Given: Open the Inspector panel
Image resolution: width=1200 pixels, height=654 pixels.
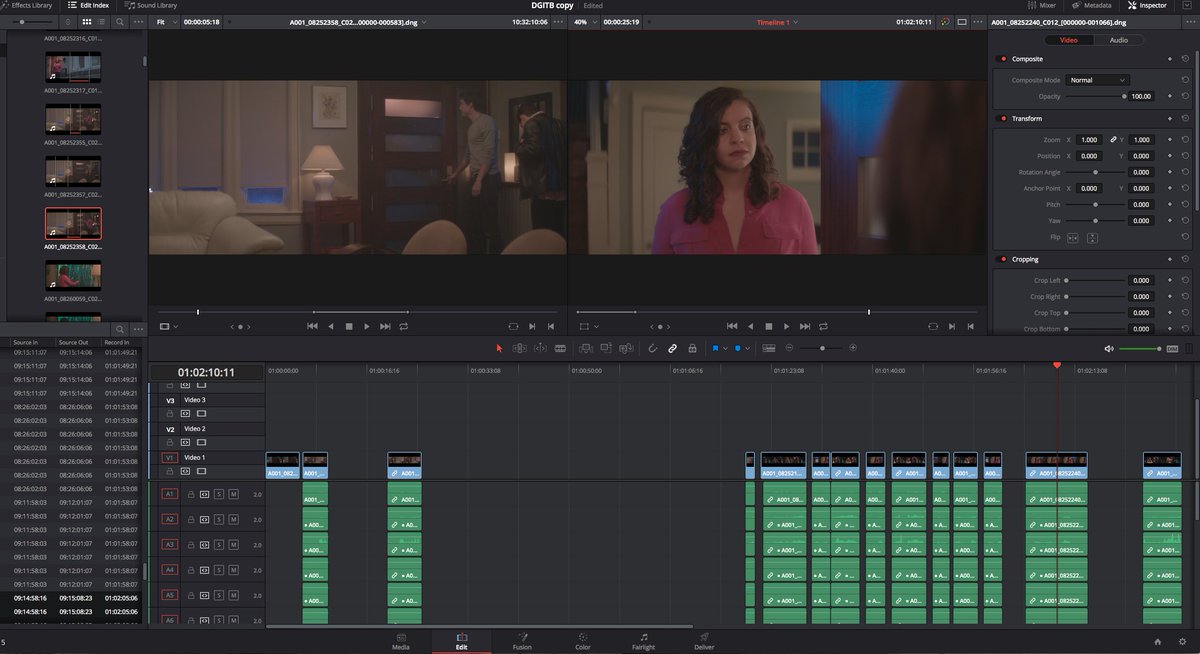Looking at the screenshot, I should pyautogui.click(x=1147, y=5).
